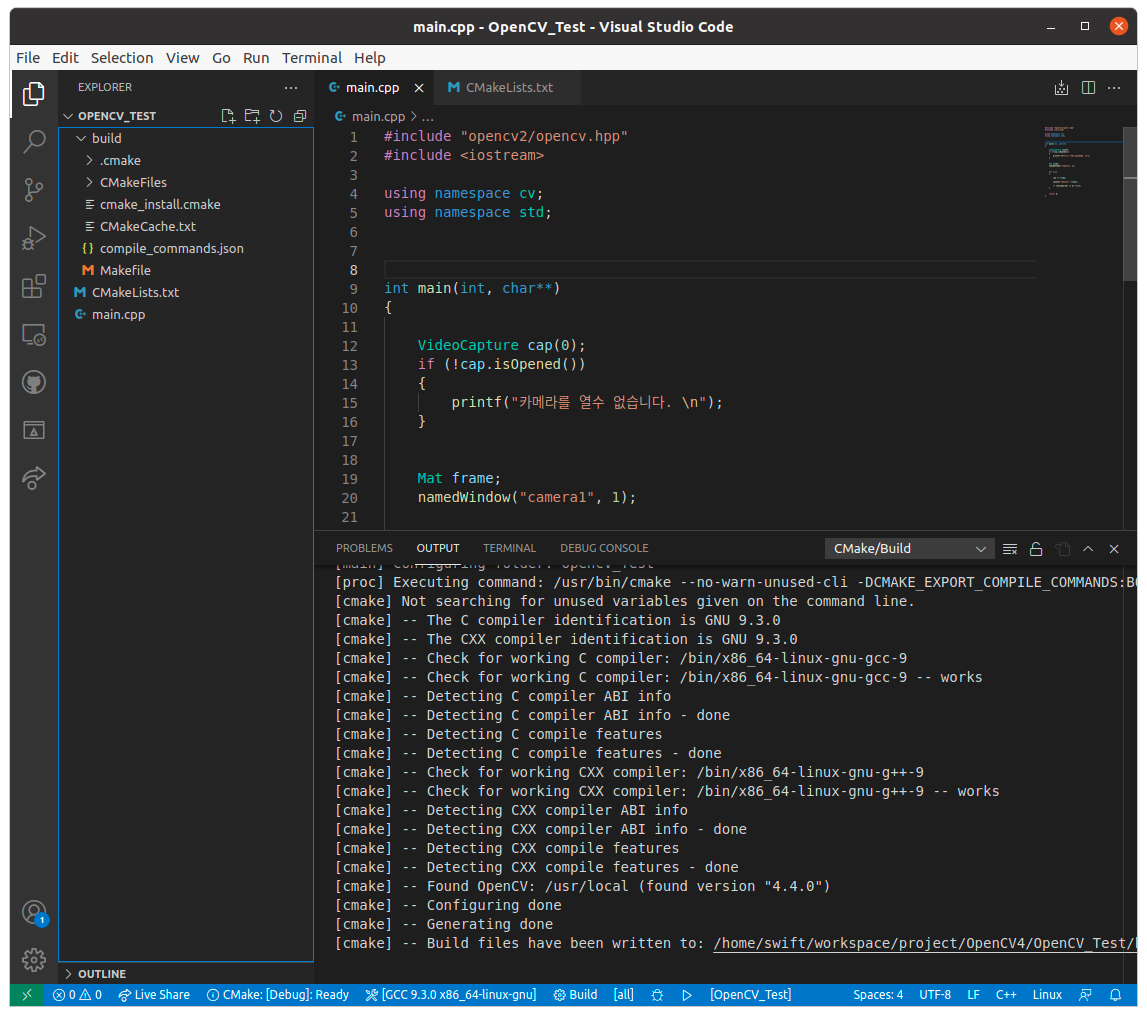Start Live Share from status bar
This screenshot has height=1016, width=1147.
click(154, 995)
